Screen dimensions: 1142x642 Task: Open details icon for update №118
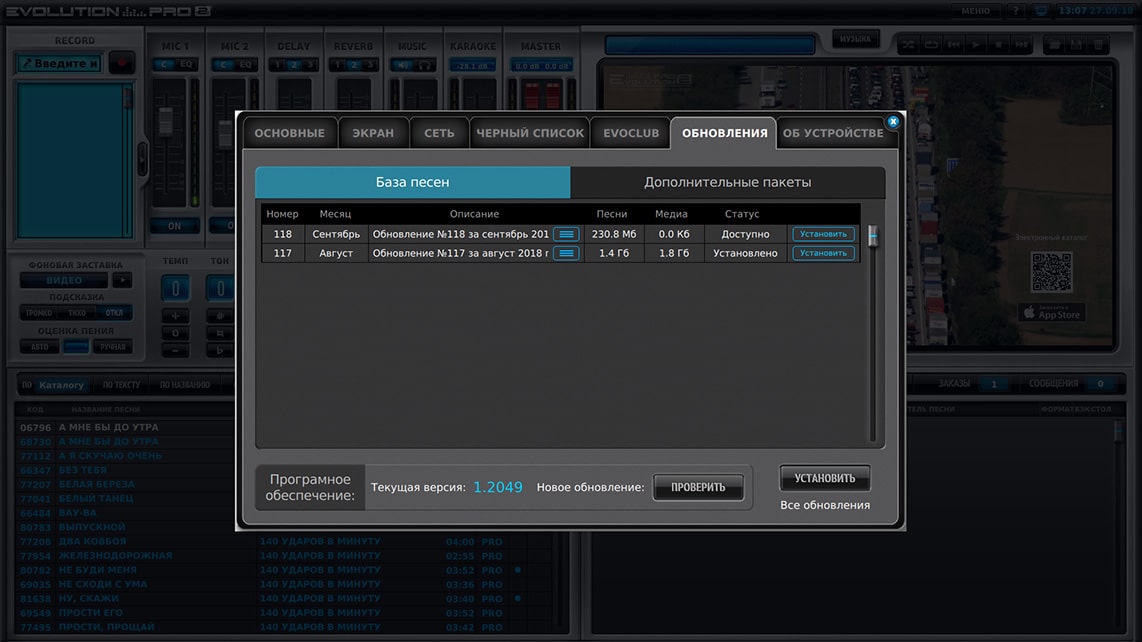click(566, 235)
